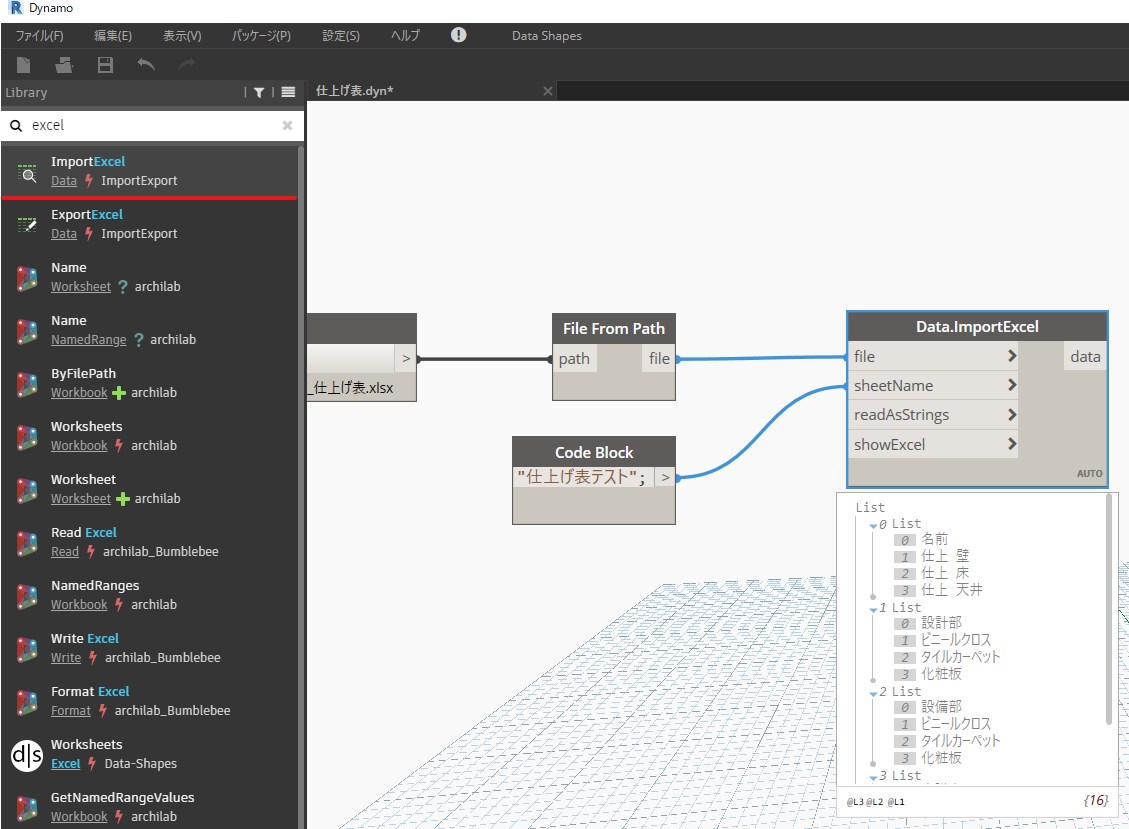This screenshot has width=1129, height=829.
Task: Open Read category link under Read Excel
Action: pyautogui.click(x=65, y=552)
